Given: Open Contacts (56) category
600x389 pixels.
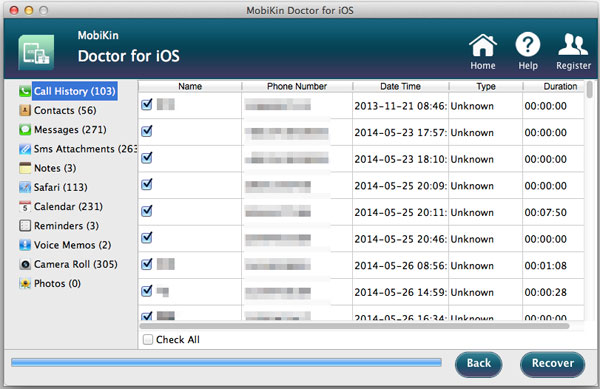Looking at the screenshot, I should click(x=65, y=111).
